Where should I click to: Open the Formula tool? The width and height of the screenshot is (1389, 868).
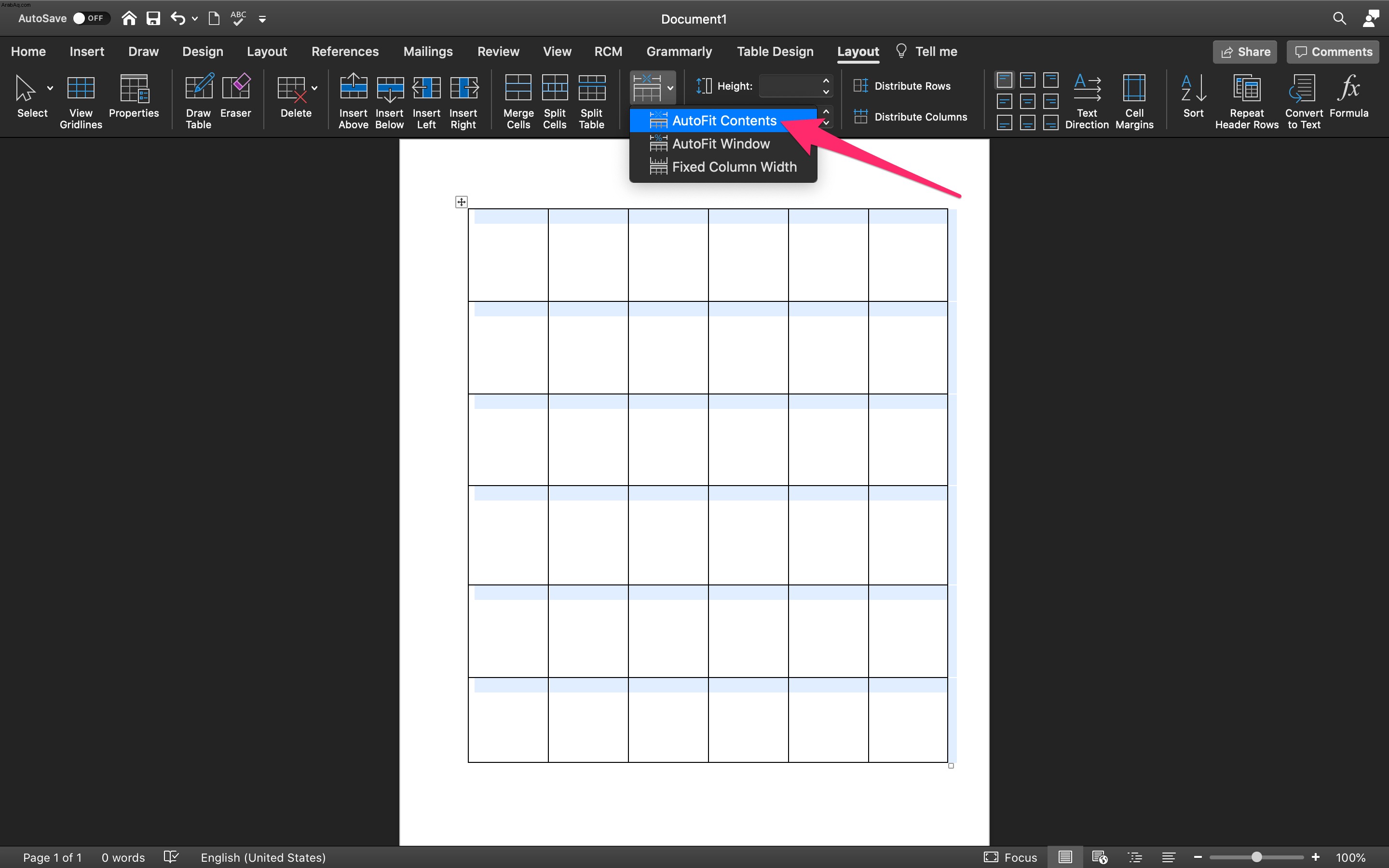point(1349,96)
